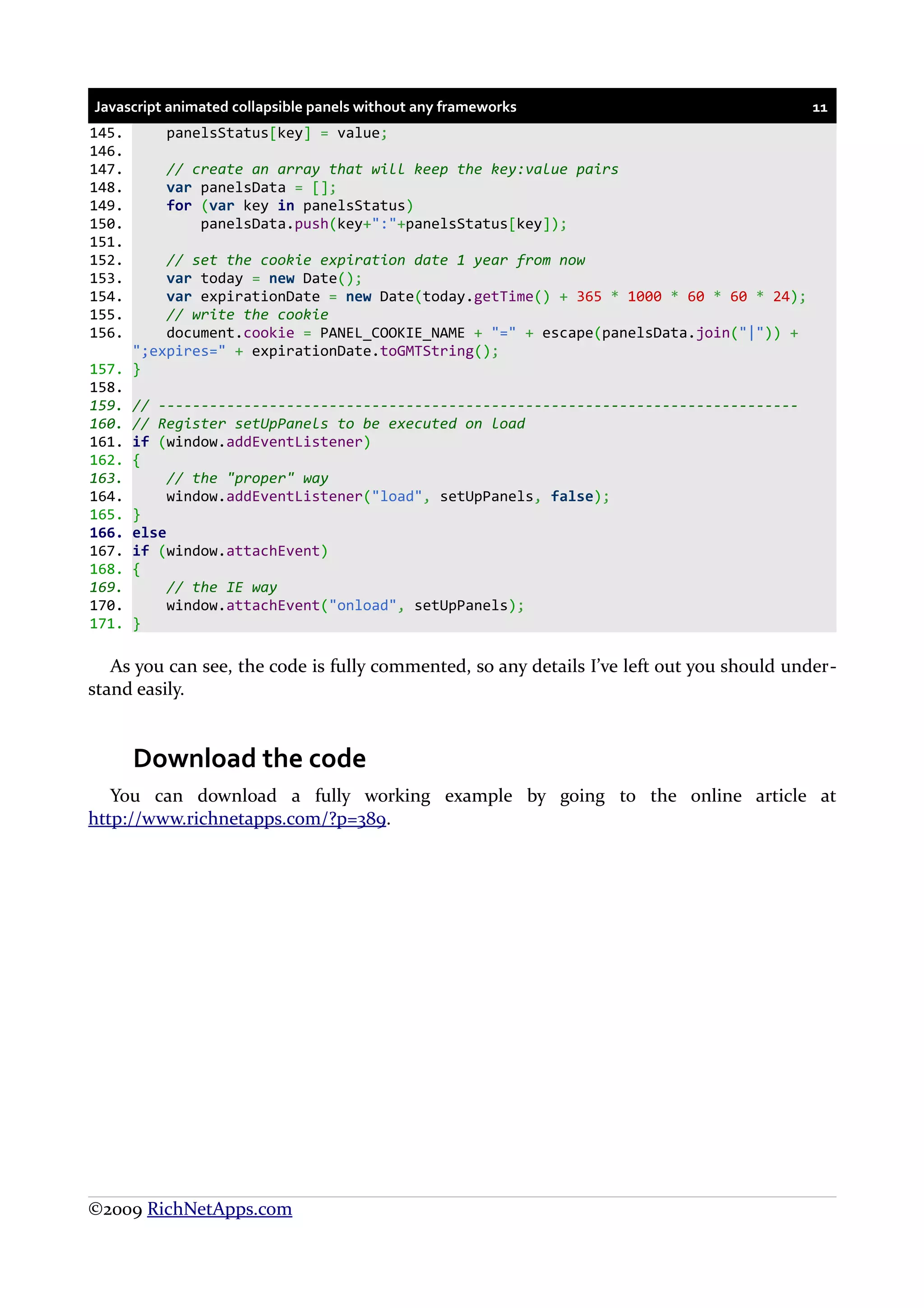Click the 'As you can see' paragraph
The height and width of the screenshot is (1308, 924).
pyautogui.click(x=461, y=677)
